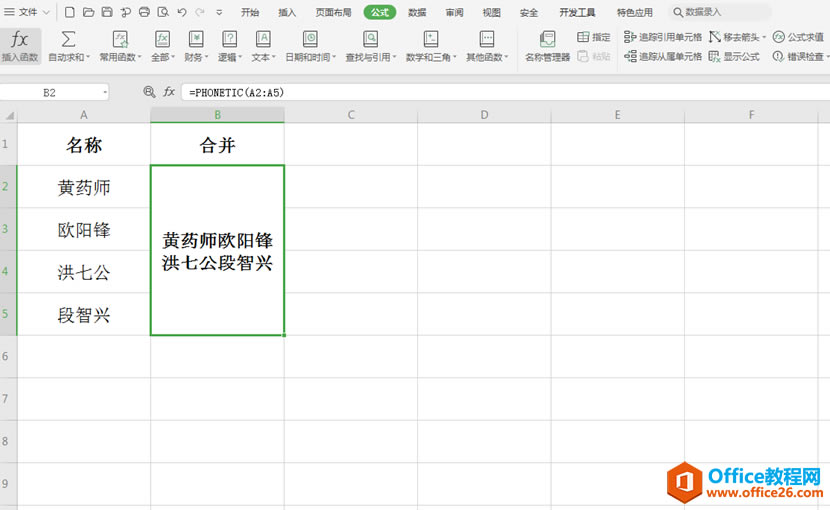The width and height of the screenshot is (830, 510).
Task: Switch to the 审阅 (Review) tab
Action: [x=454, y=13]
